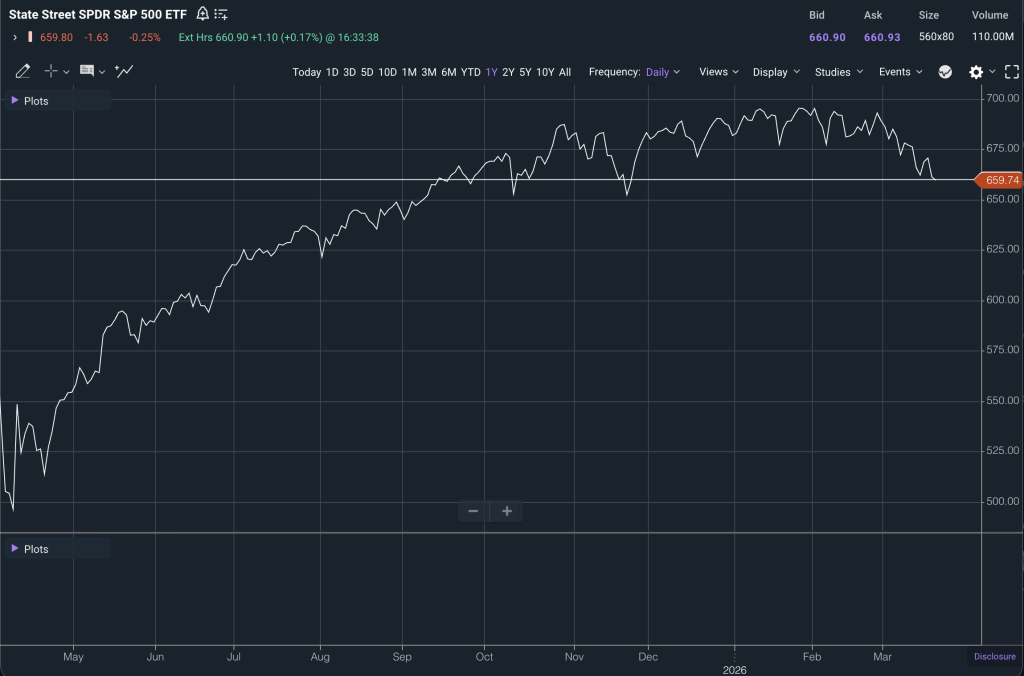The height and width of the screenshot is (676, 1024).
Task: Select the YTD time range
Action: (470, 72)
